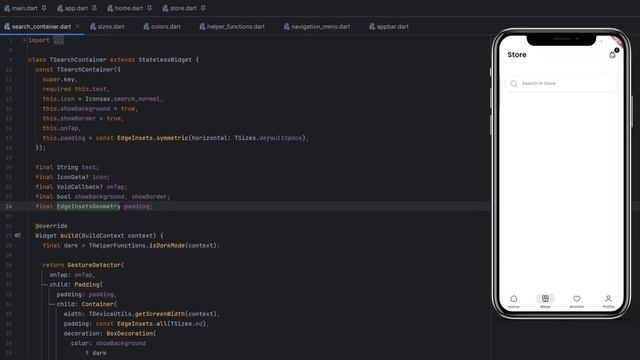Open the Wishlist heart icon in bottom navigation
This screenshot has width=640, height=360.
pyautogui.click(x=577, y=301)
